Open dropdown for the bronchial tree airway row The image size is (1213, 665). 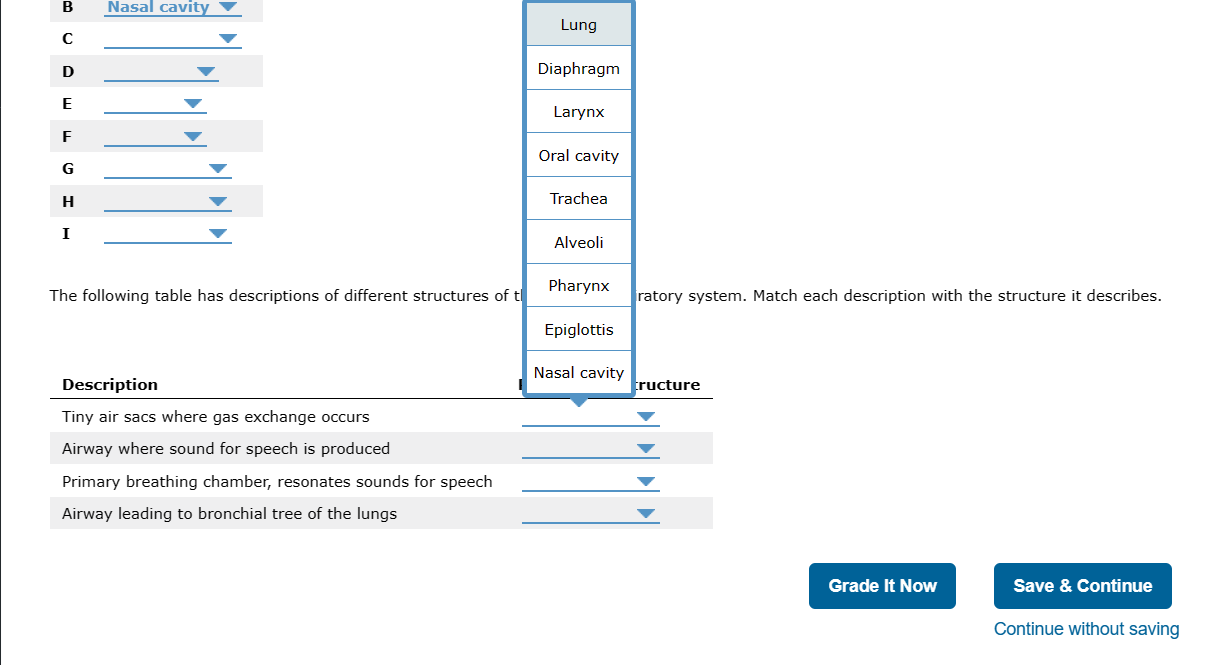(646, 513)
